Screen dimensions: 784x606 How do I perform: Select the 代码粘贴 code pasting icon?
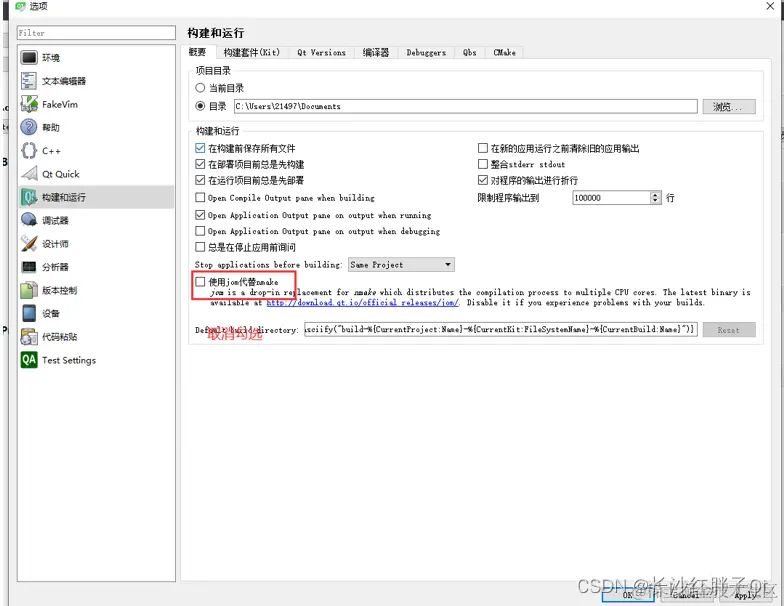point(29,336)
